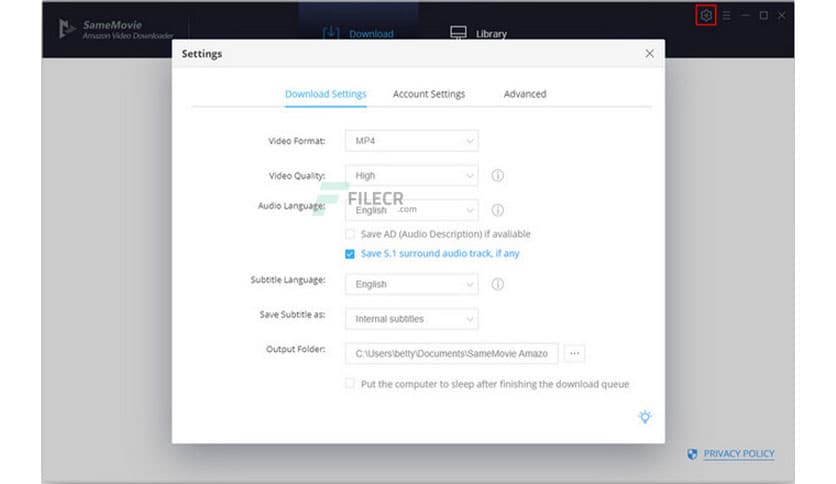Minimize the SameMovie window

click(x=745, y=15)
